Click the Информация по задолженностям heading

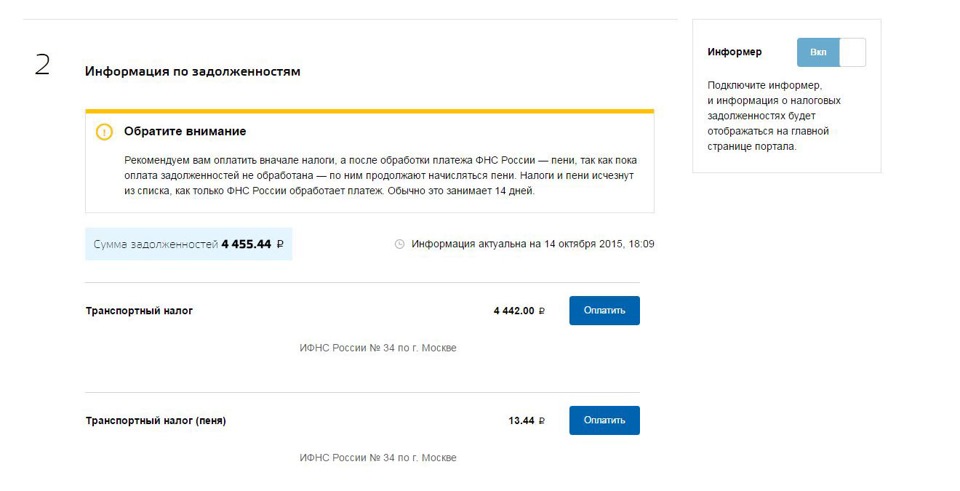click(192, 72)
